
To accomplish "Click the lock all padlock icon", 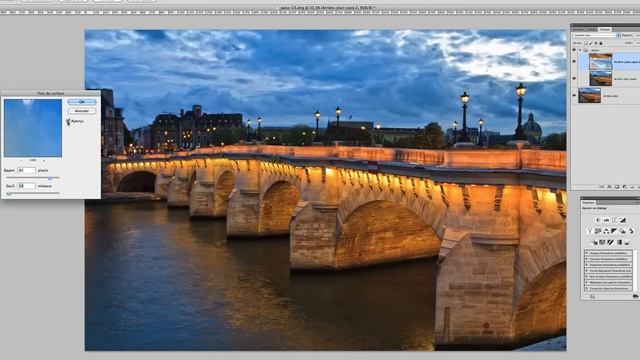I will coord(601,43).
